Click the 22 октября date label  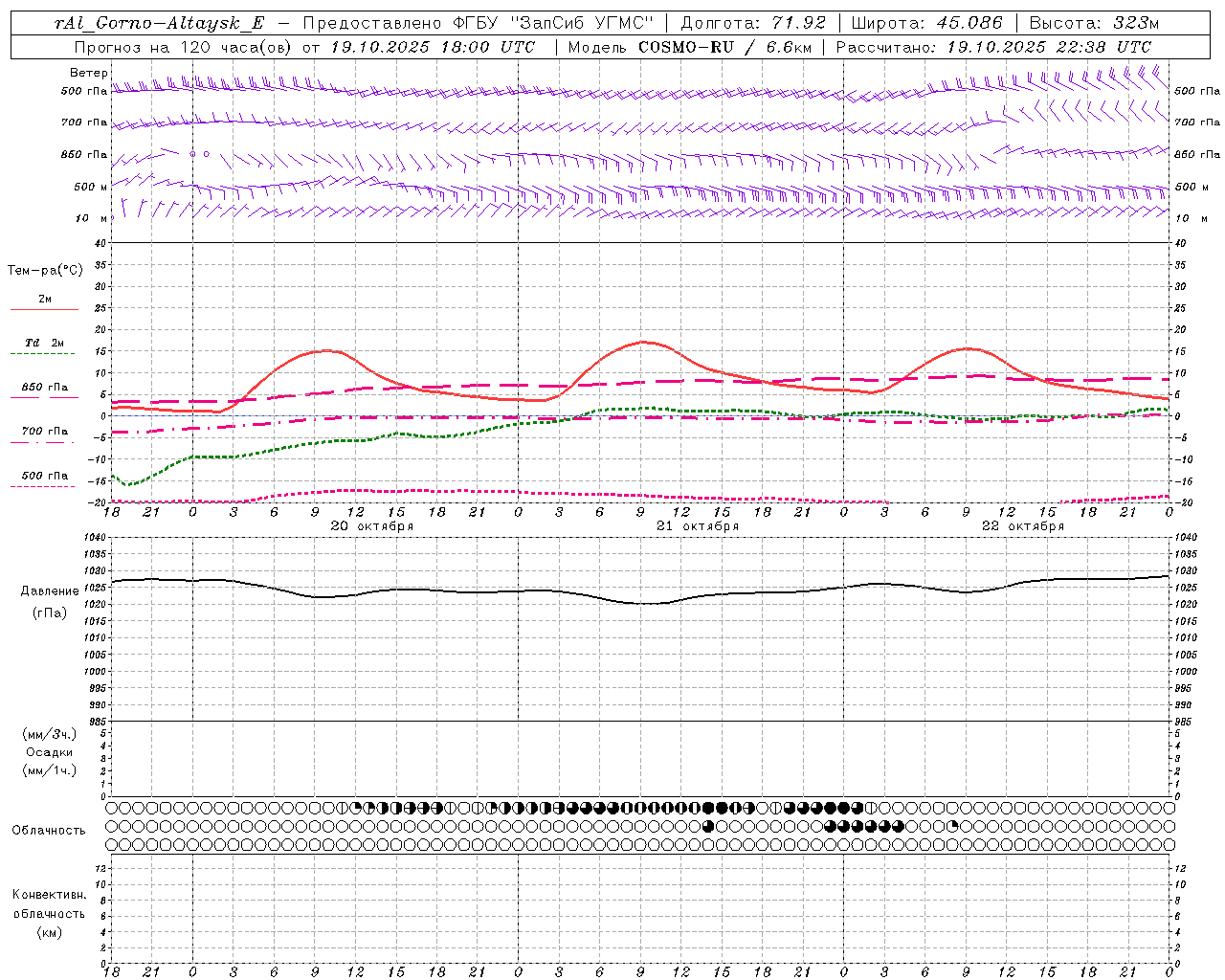1022,526
